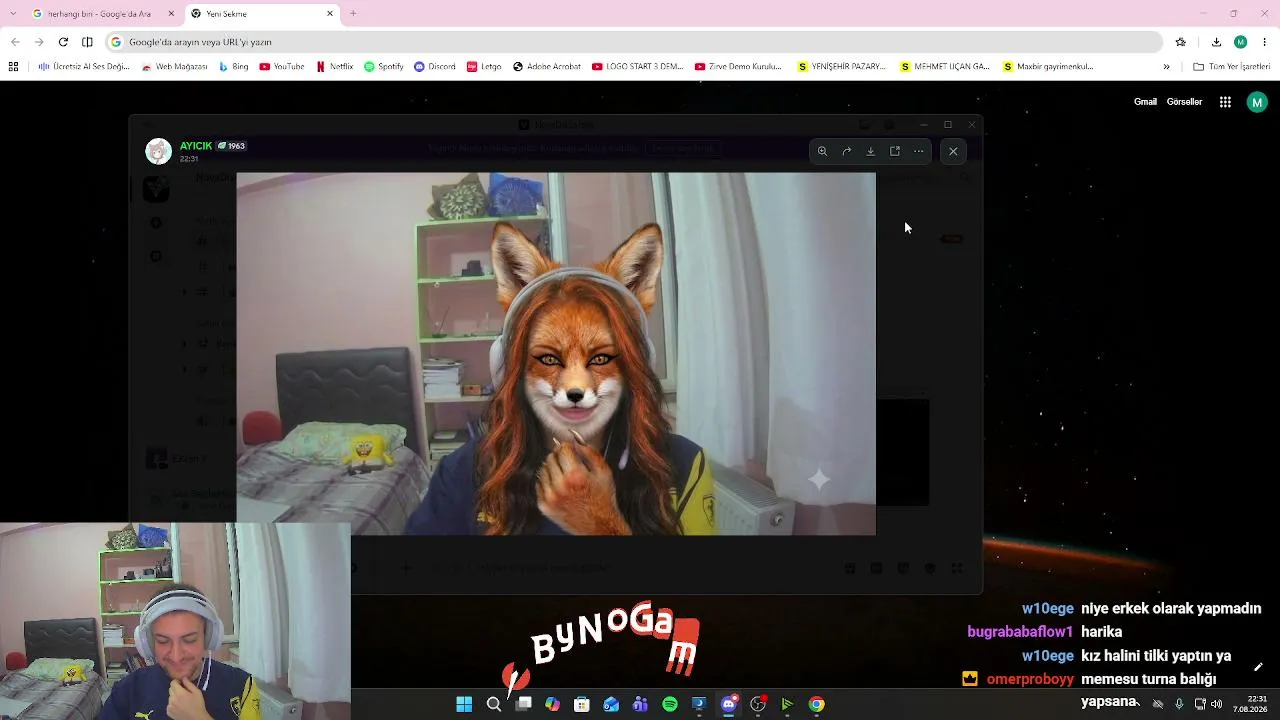Screen dimensions: 1280x720
Task: Open Spotify from the taskbar
Action: pyautogui.click(x=670, y=704)
